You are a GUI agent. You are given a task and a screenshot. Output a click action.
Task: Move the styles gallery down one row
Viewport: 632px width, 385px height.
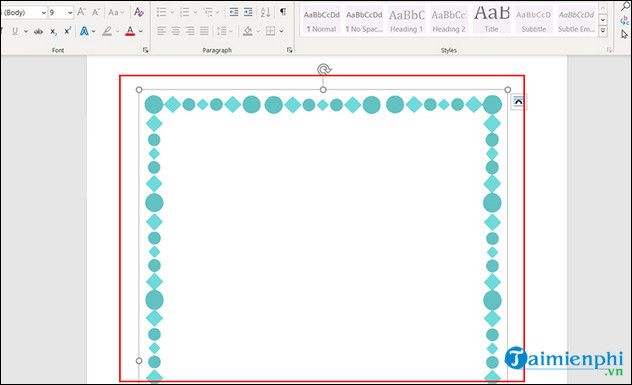pos(603,19)
